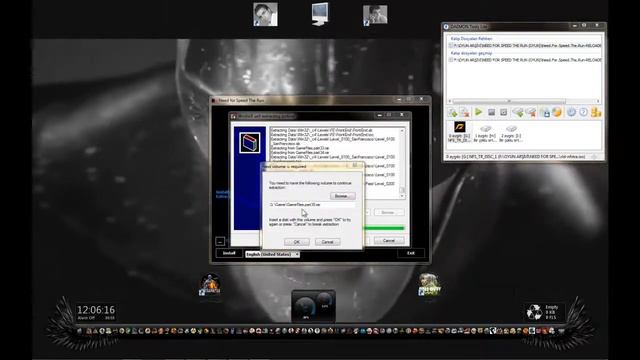Click the green Mount play icon
Screen dimensions: 640x360
[x=478, y=112]
